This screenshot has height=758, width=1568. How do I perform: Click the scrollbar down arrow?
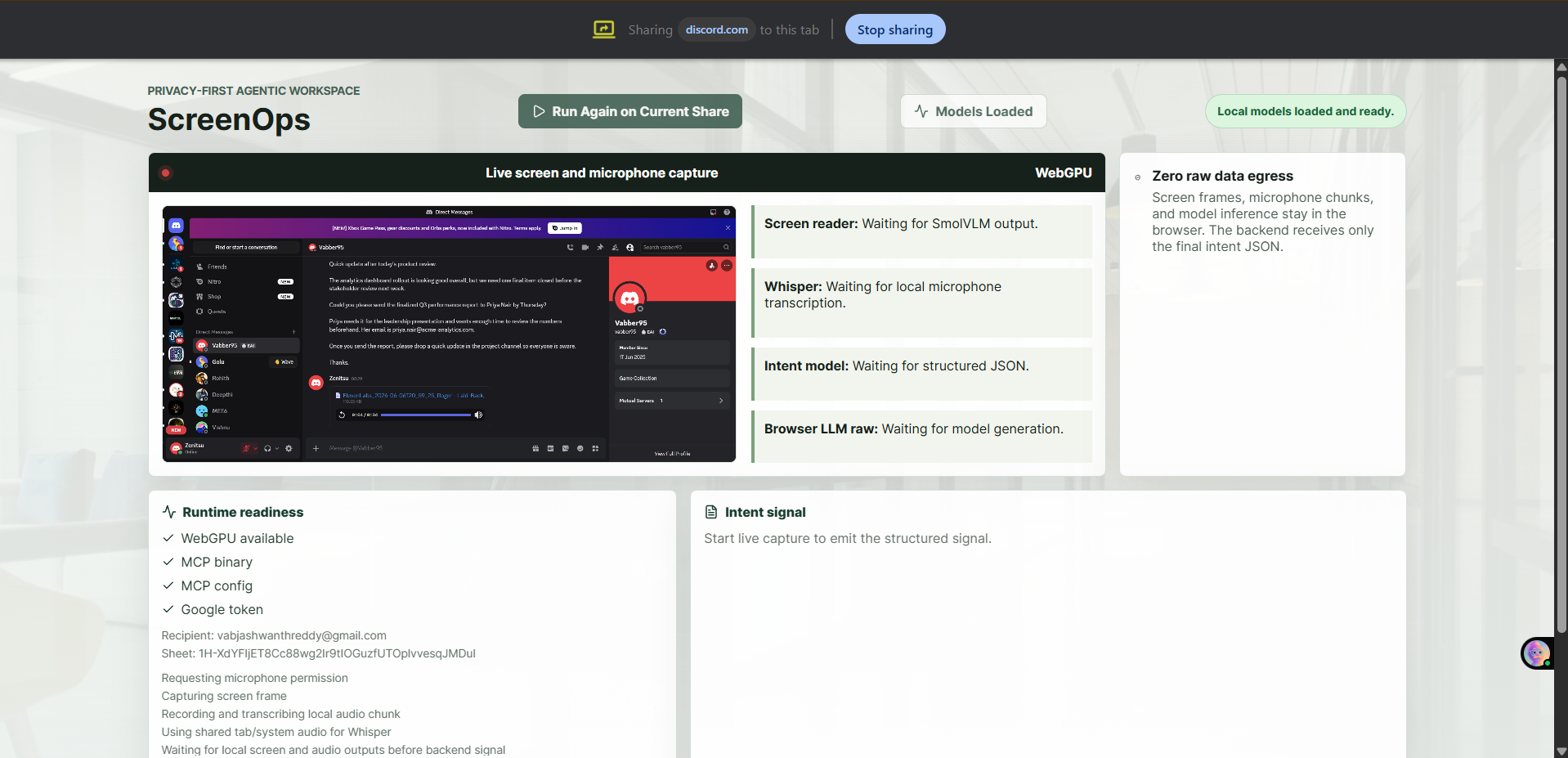coord(1561,751)
